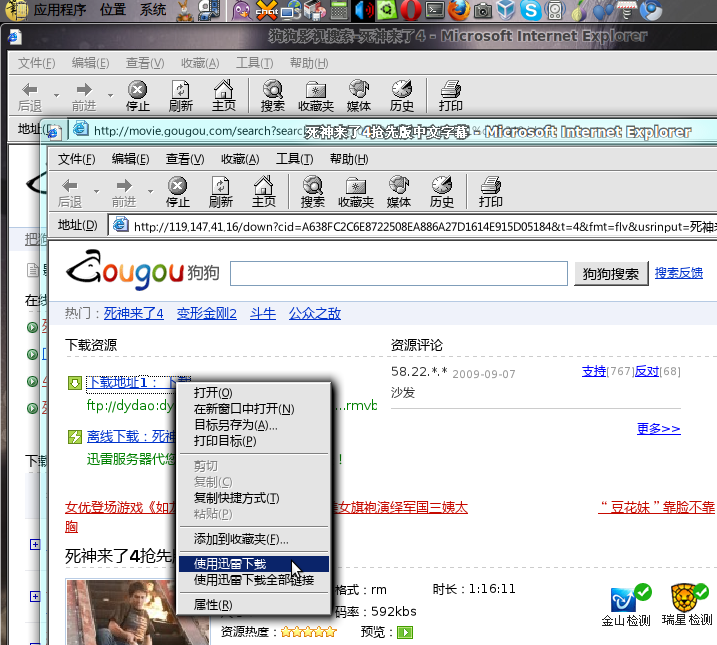Open Back history dropdown in front window
The width and height of the screenshot is (717, 645).
[x=96, y=191]
